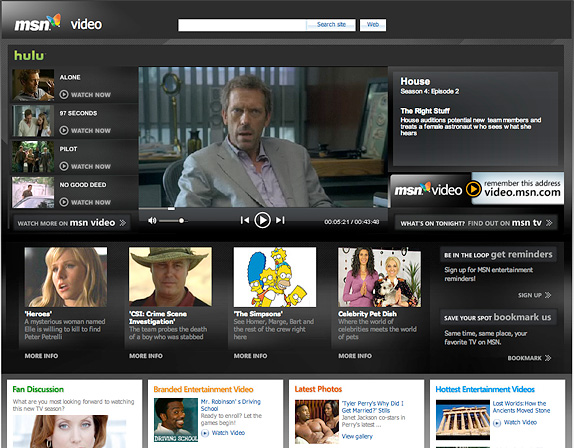The height and width of the screenshot is (448, 574).
Task: Adjust the volume slider knob
Action: (181, 221)
